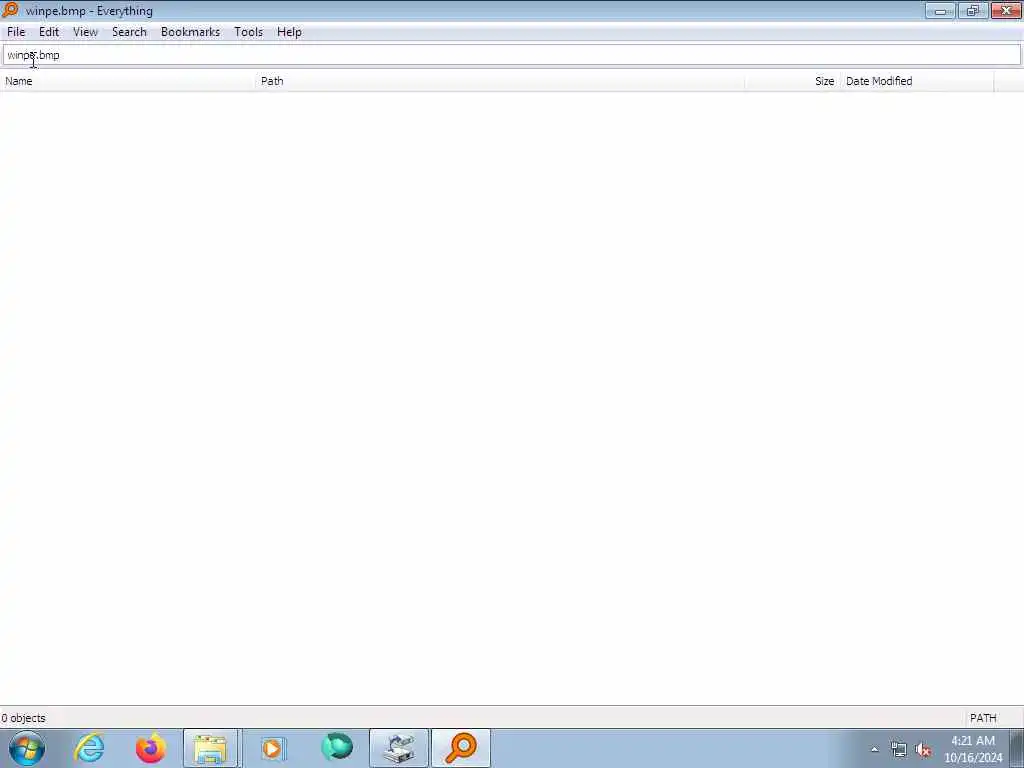Click the Everything magnifier taskbar icon
1024x768 pixels.
461,748
